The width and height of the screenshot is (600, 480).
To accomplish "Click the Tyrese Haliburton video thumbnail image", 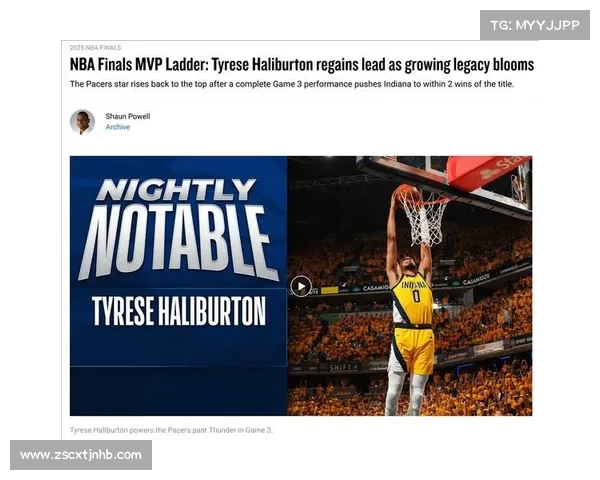I will pyautogui.click(x=301, y=286).
